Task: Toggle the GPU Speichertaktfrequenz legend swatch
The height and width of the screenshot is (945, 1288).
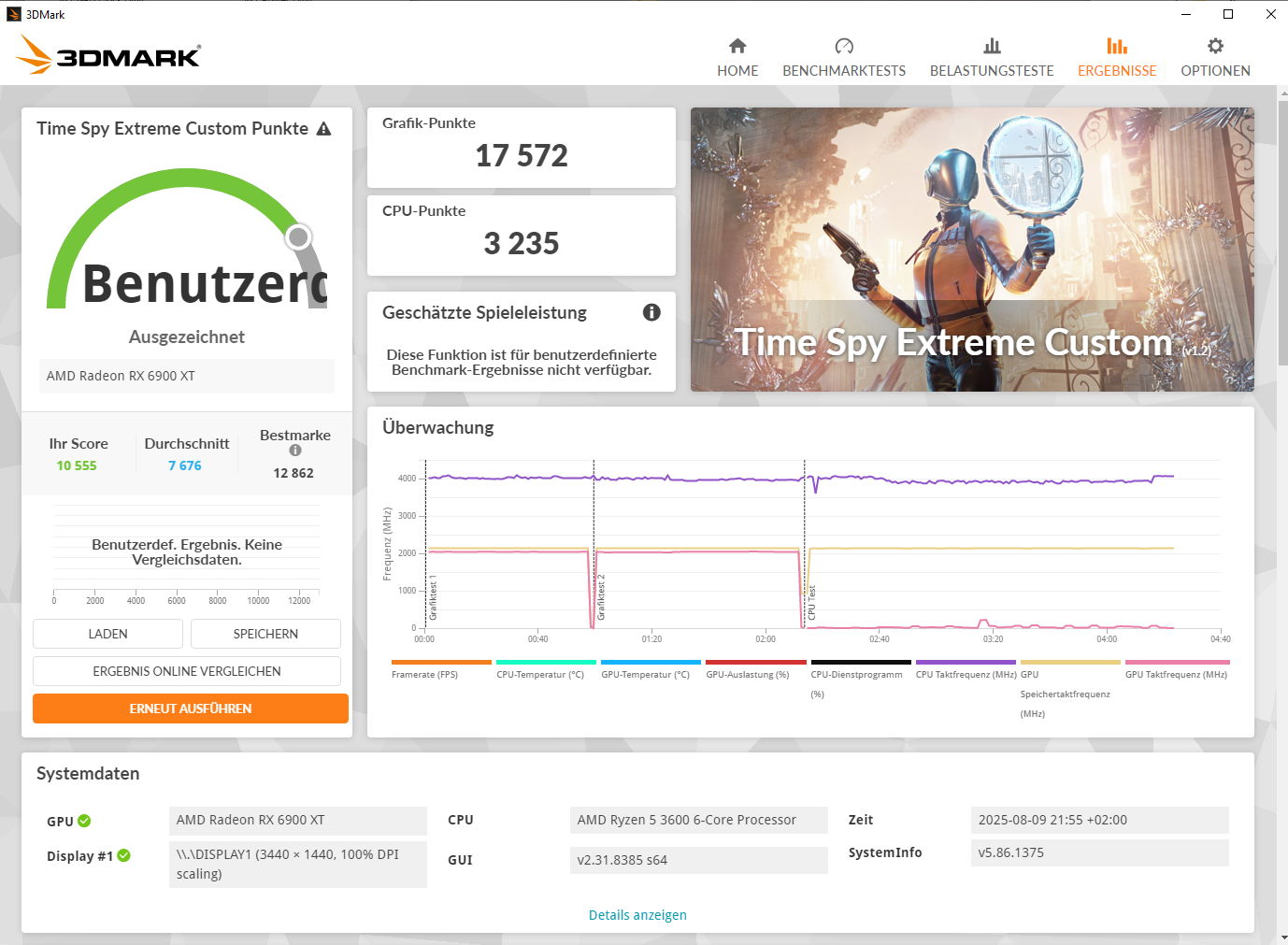Action: 1070,662
